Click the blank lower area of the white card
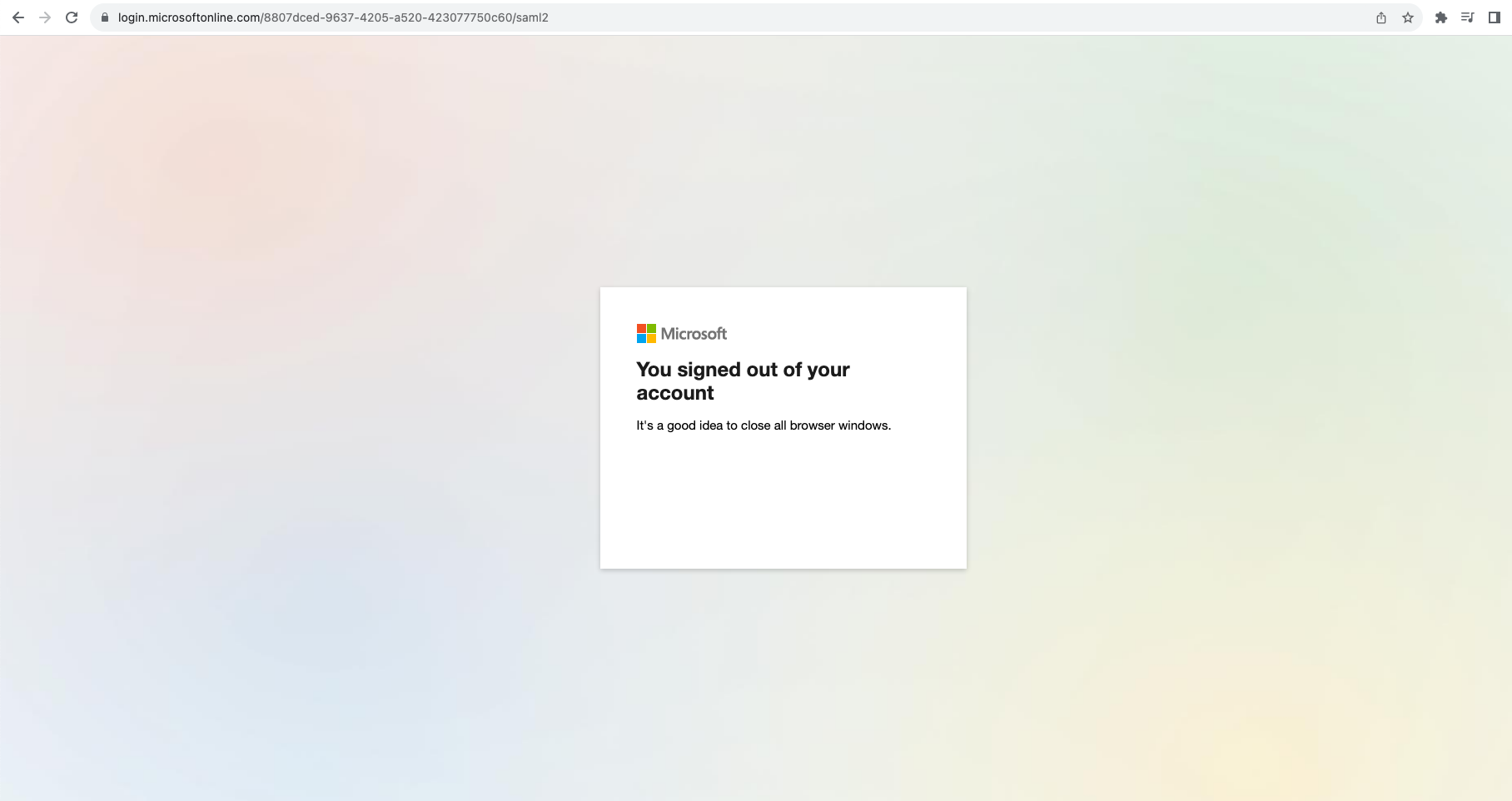 (x=783, y=508)
